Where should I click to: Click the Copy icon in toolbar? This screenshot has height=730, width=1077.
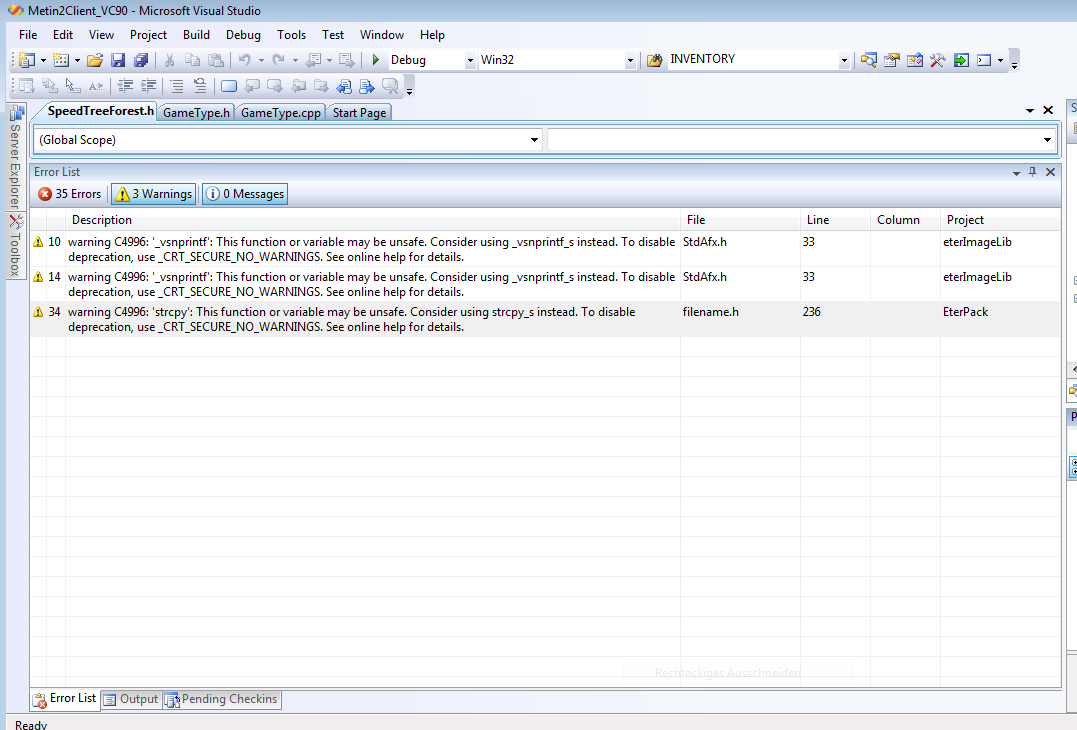pyautogui.click(x=192, y=60)
